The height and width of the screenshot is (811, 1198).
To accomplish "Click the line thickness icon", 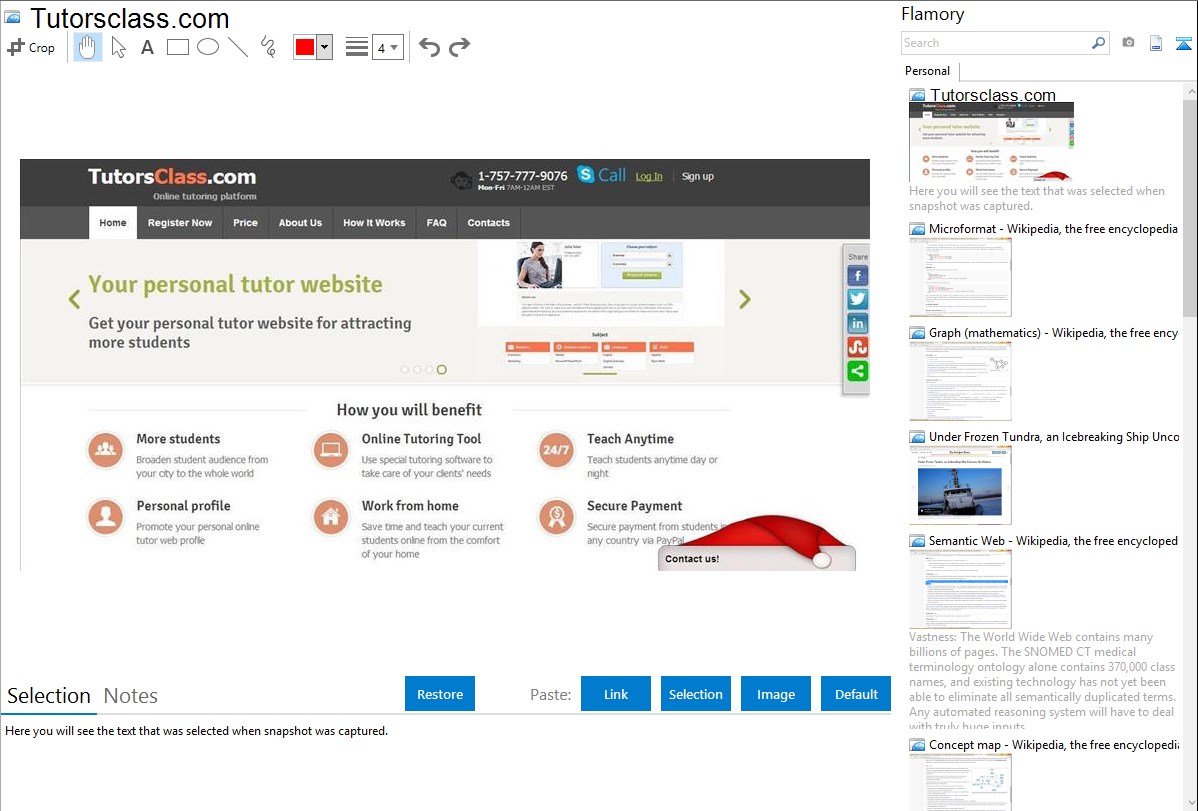I will (357, 47).
